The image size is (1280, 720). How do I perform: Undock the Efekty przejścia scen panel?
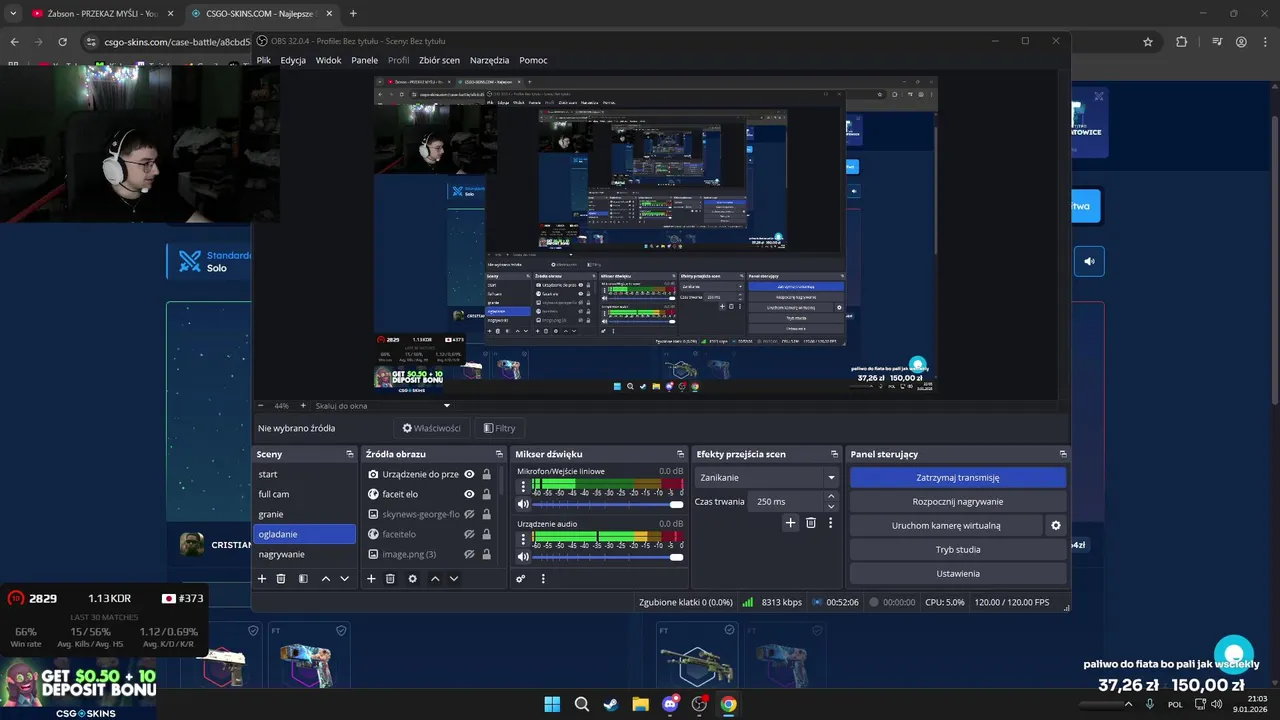pos(834,454)
